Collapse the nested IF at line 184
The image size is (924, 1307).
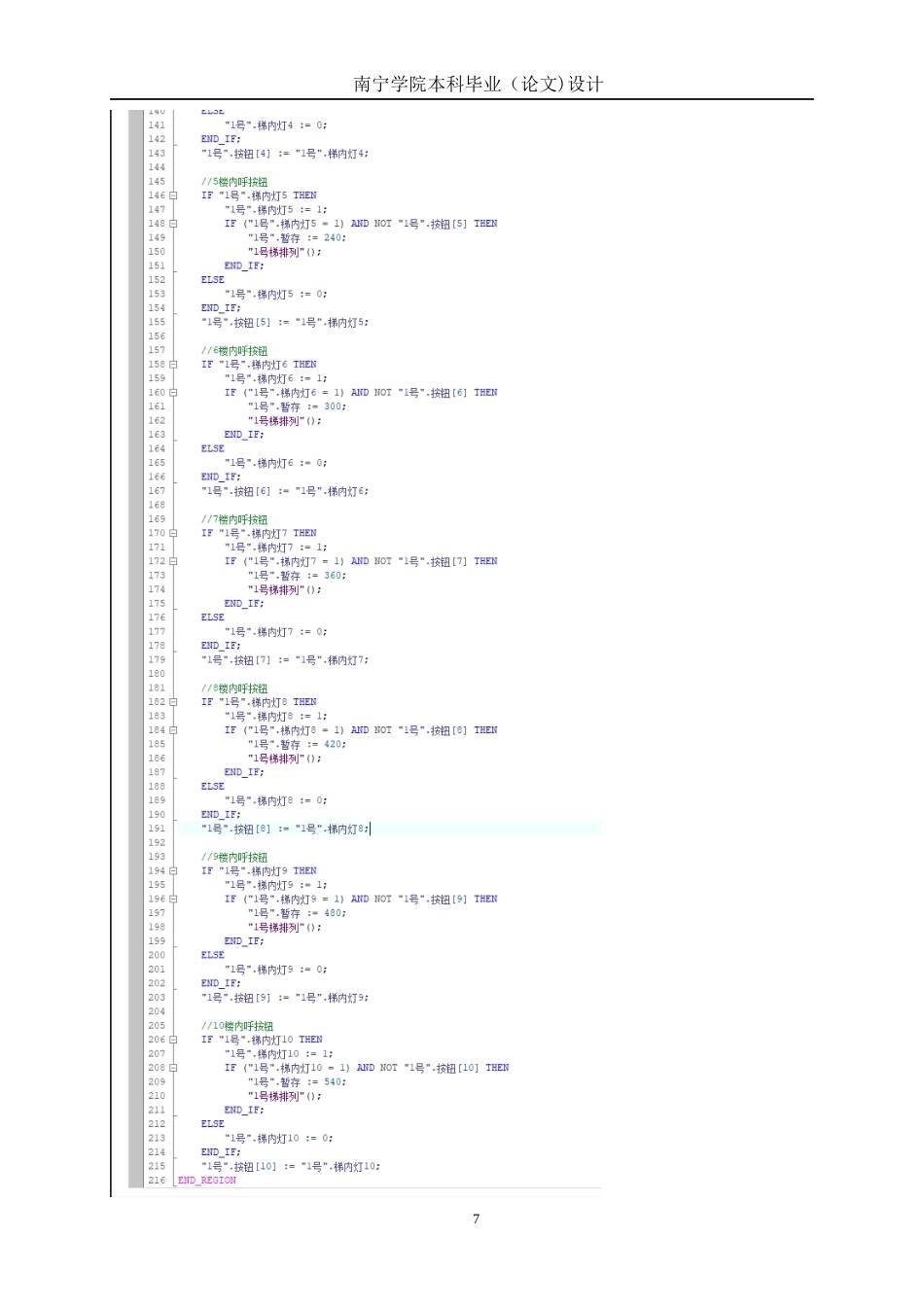click(173, 730)
